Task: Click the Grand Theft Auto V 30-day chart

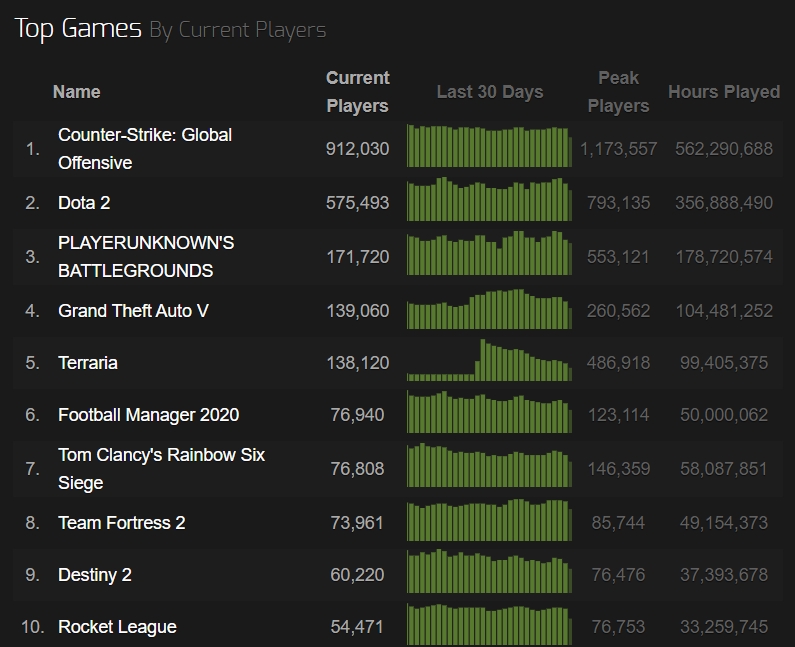Action: coord(489,309)
